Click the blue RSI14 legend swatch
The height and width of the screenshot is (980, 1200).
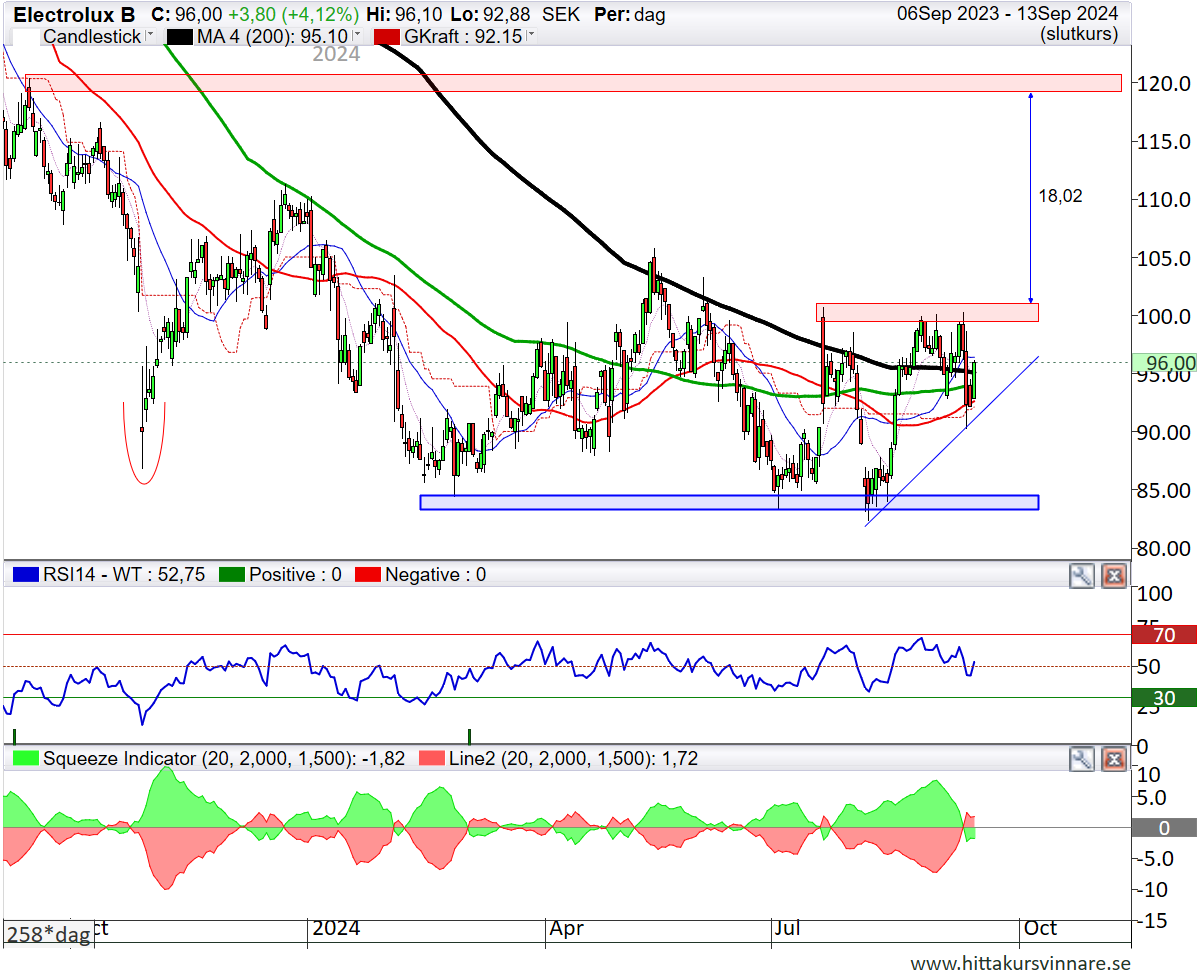pos(25,575)
